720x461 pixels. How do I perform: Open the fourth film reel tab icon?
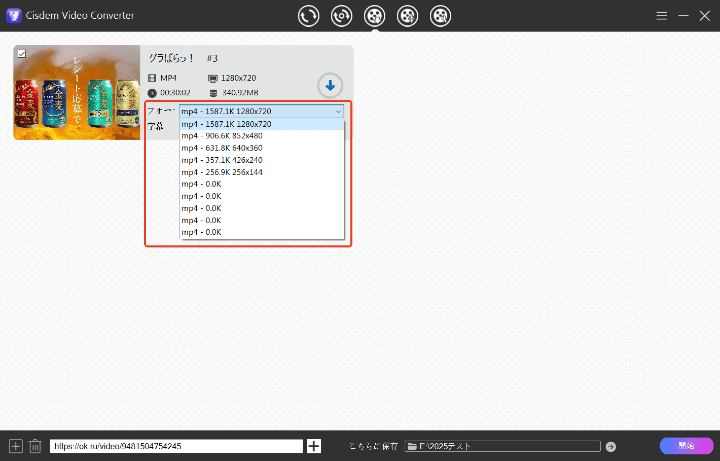coord(407,16)
